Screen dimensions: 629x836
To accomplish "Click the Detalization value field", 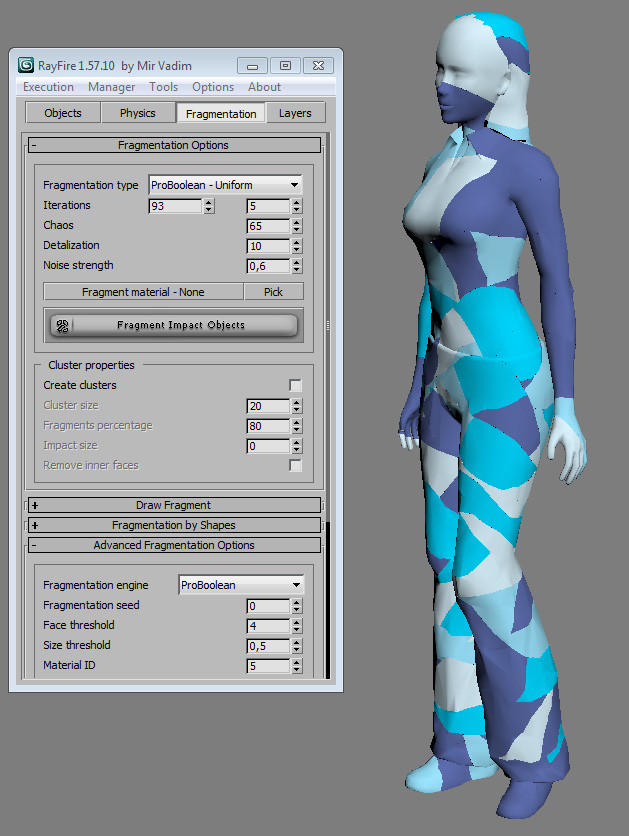I will (x=268, y=246).
